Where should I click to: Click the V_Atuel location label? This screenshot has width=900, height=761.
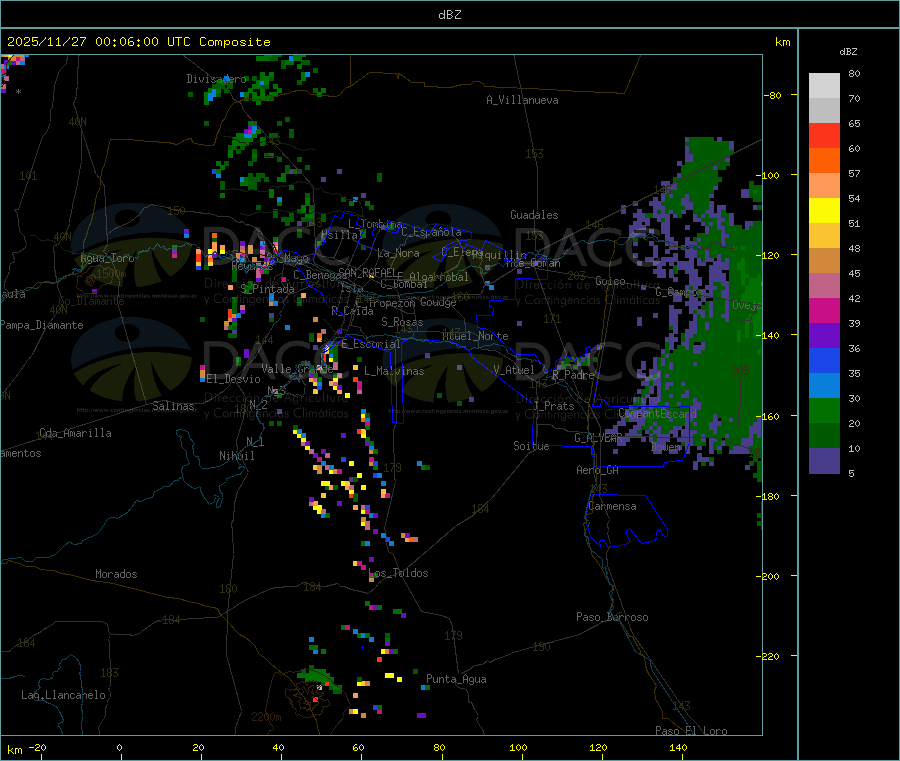[514, 370]
